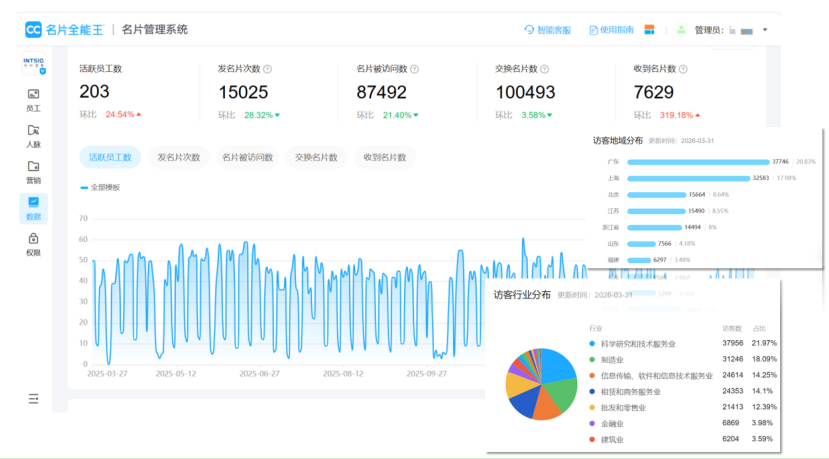The width and height of the screenshot is (829, 459).
Task: Open 智能客服 smart customer service
Action: tap(548, 30)
